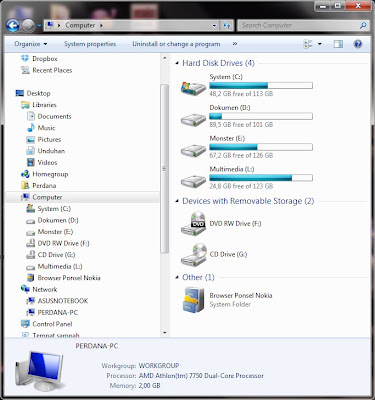
Task: Click the Dokumen (D:) capacity bar
Action: (261, 116)
